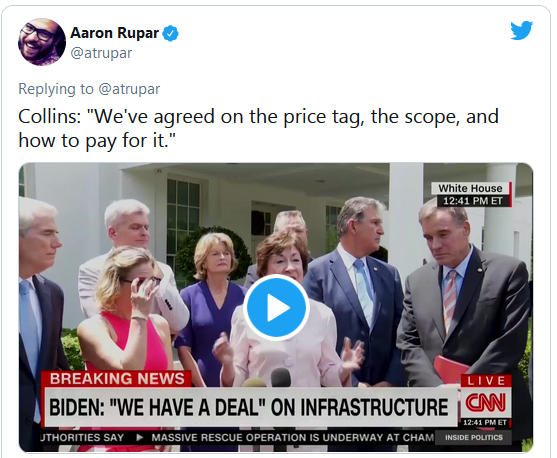Open the Aaron Rupar display name
This screenshot has height=458, width=557.
114,33
